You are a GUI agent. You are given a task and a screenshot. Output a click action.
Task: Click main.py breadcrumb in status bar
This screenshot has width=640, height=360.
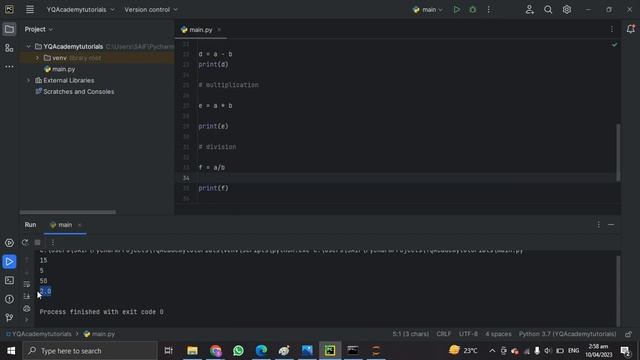pyautogui.click(x=99, y=334)
